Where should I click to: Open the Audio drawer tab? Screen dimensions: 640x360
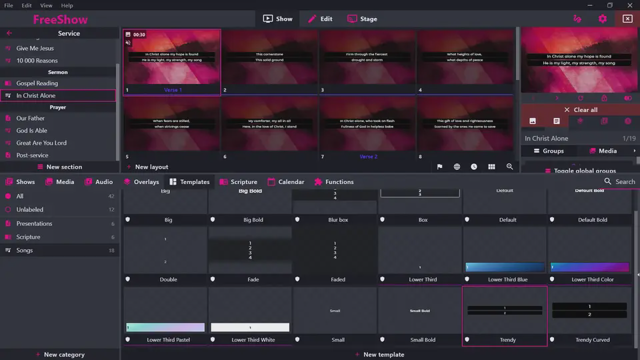(98, 182)
